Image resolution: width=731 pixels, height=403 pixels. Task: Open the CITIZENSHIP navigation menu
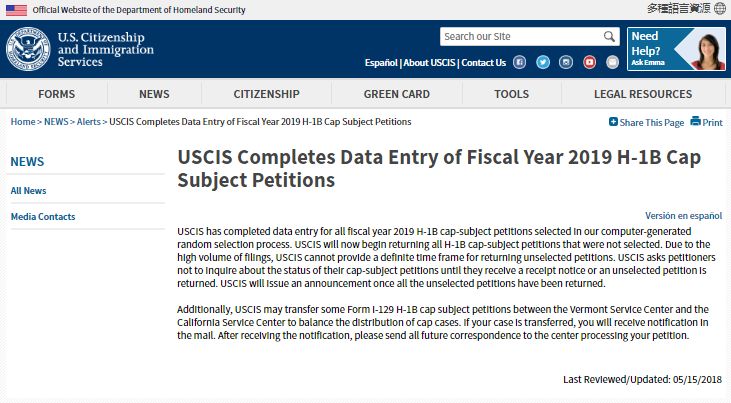tap(266, 94)
